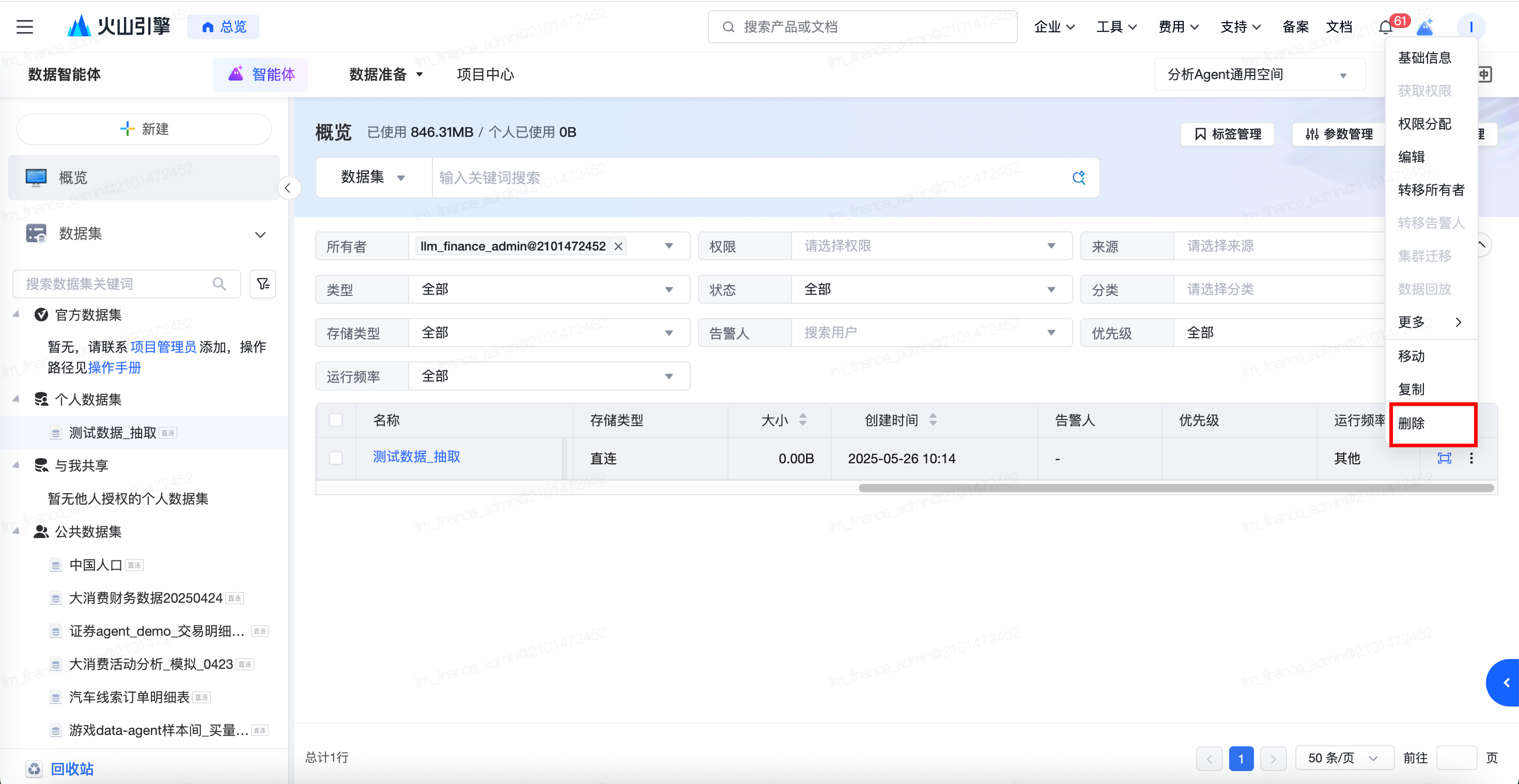The image size is (1519, 784).
Task: Click the preview icon in 测试数据_抽取 row
Action: (x=1444, y=458)
